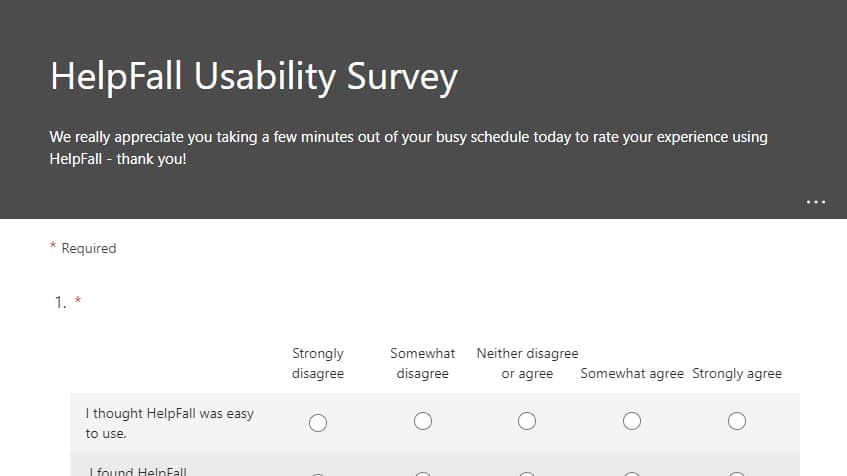Click the Strongly agree column header
The image size is (847, 476).
737,373
